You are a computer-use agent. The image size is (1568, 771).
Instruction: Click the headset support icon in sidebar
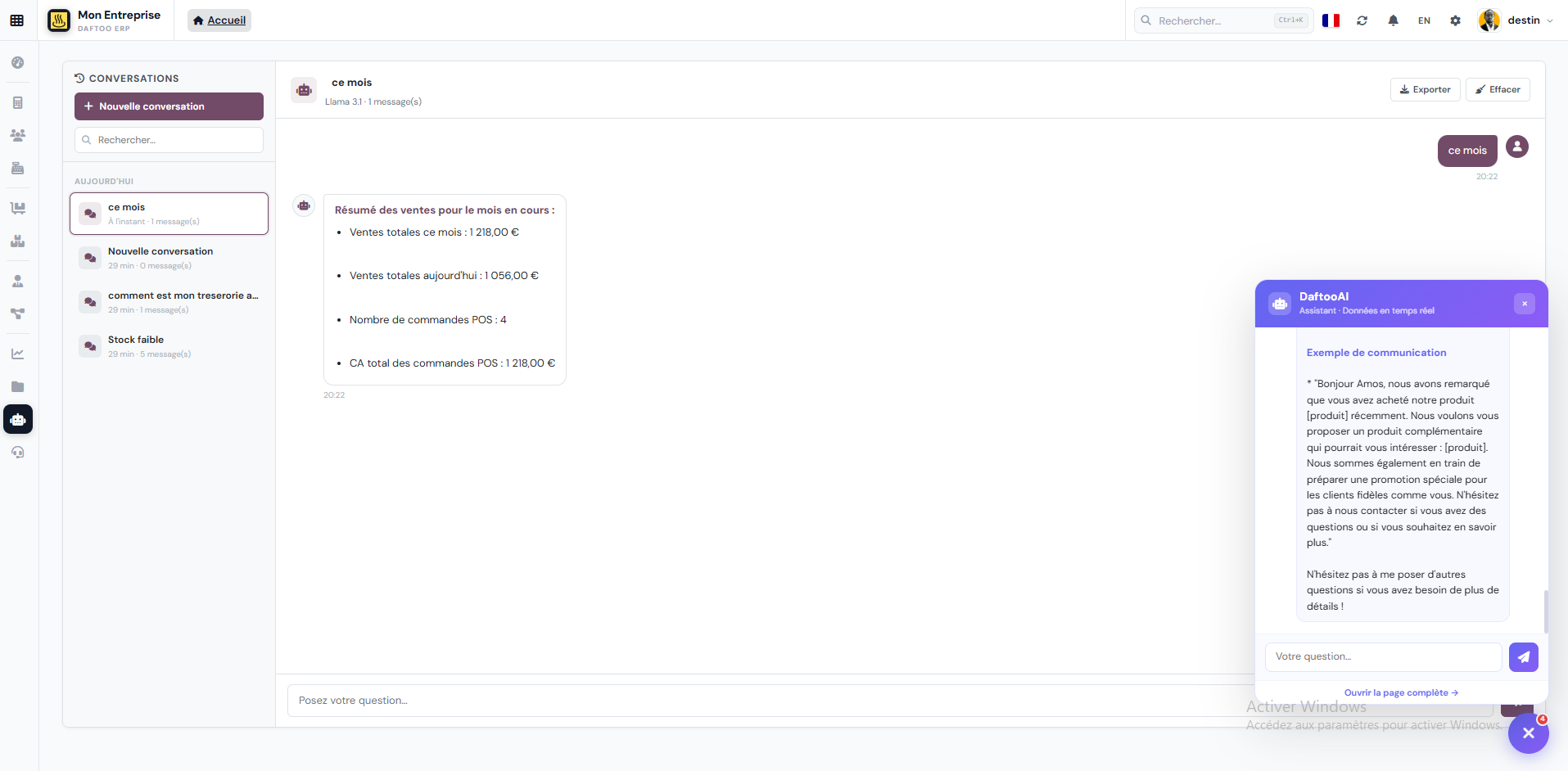pyautogui.click(x=18, y=453)
